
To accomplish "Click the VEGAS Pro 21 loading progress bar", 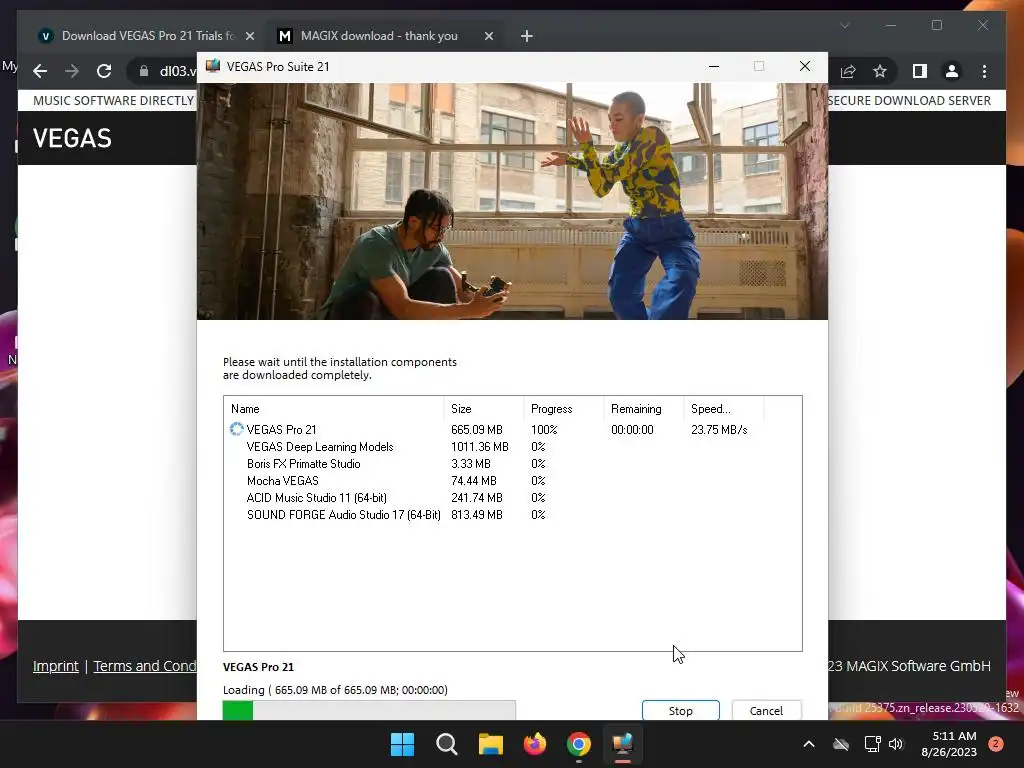I will (369, 710).
